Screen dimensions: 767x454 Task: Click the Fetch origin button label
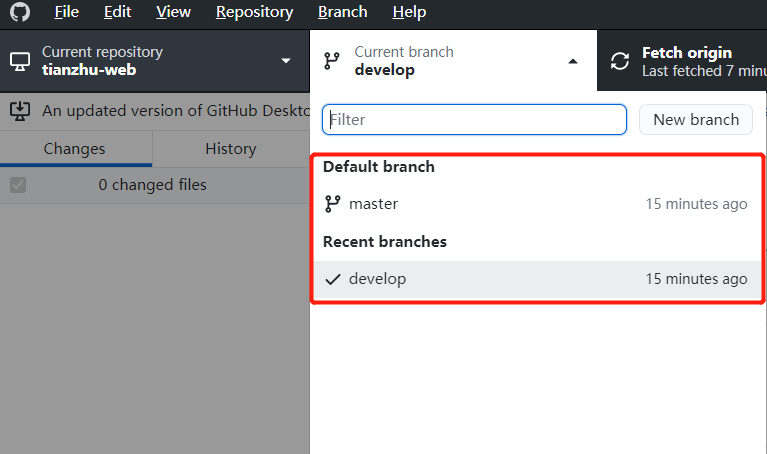click(x=687, y=52)
